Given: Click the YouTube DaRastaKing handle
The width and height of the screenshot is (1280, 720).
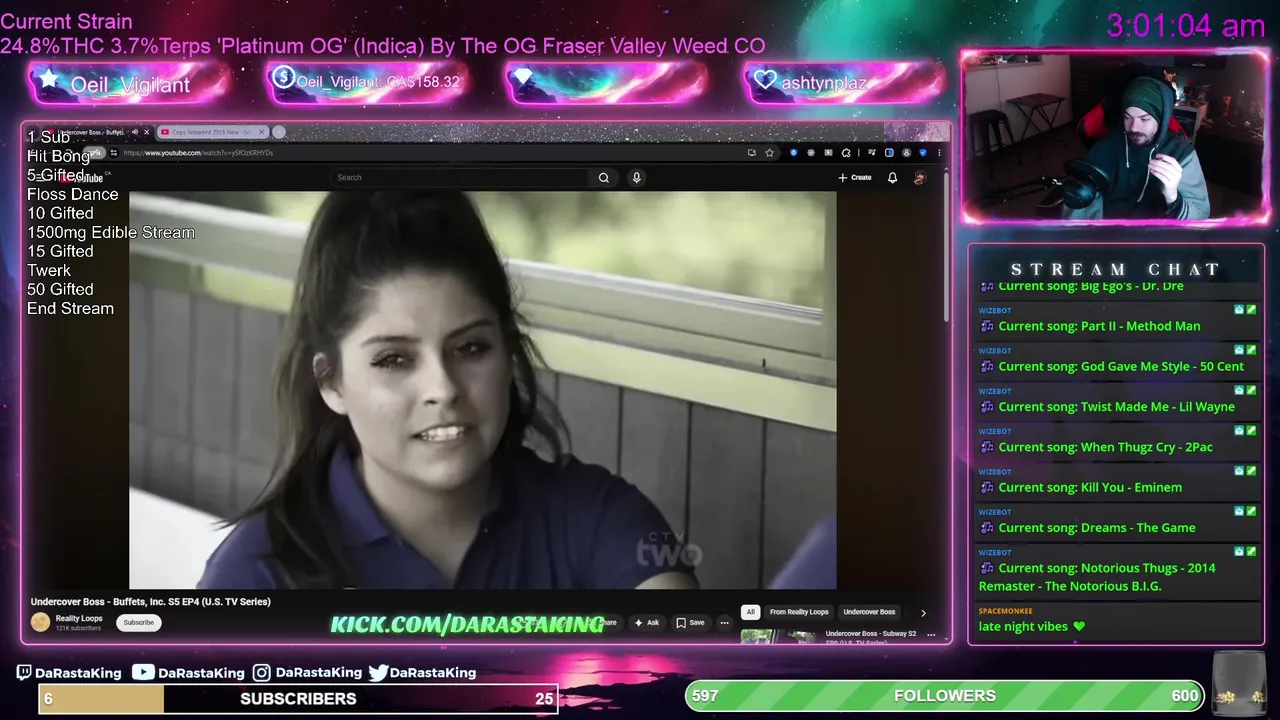Looking at the screenshot, I should 189,673.
